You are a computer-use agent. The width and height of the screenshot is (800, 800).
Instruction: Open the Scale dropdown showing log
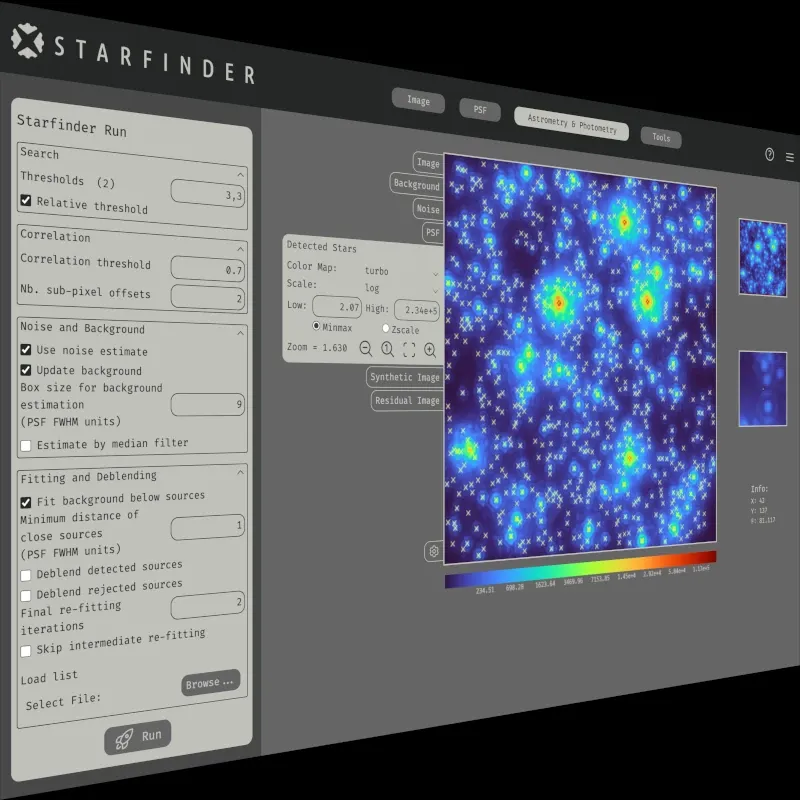click(x=401, y=289)
